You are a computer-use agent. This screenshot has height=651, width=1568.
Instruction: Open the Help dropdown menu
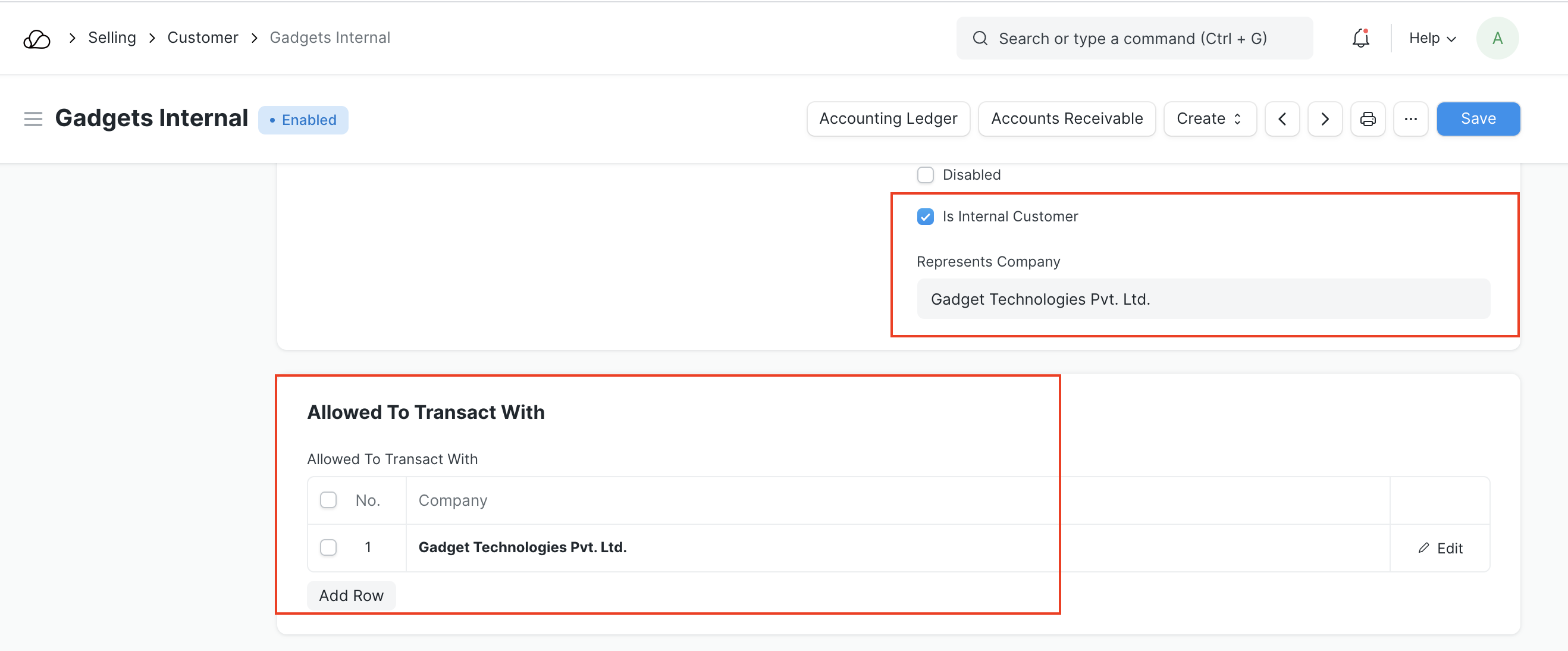pyautogui.click(x=1432, y=38)
